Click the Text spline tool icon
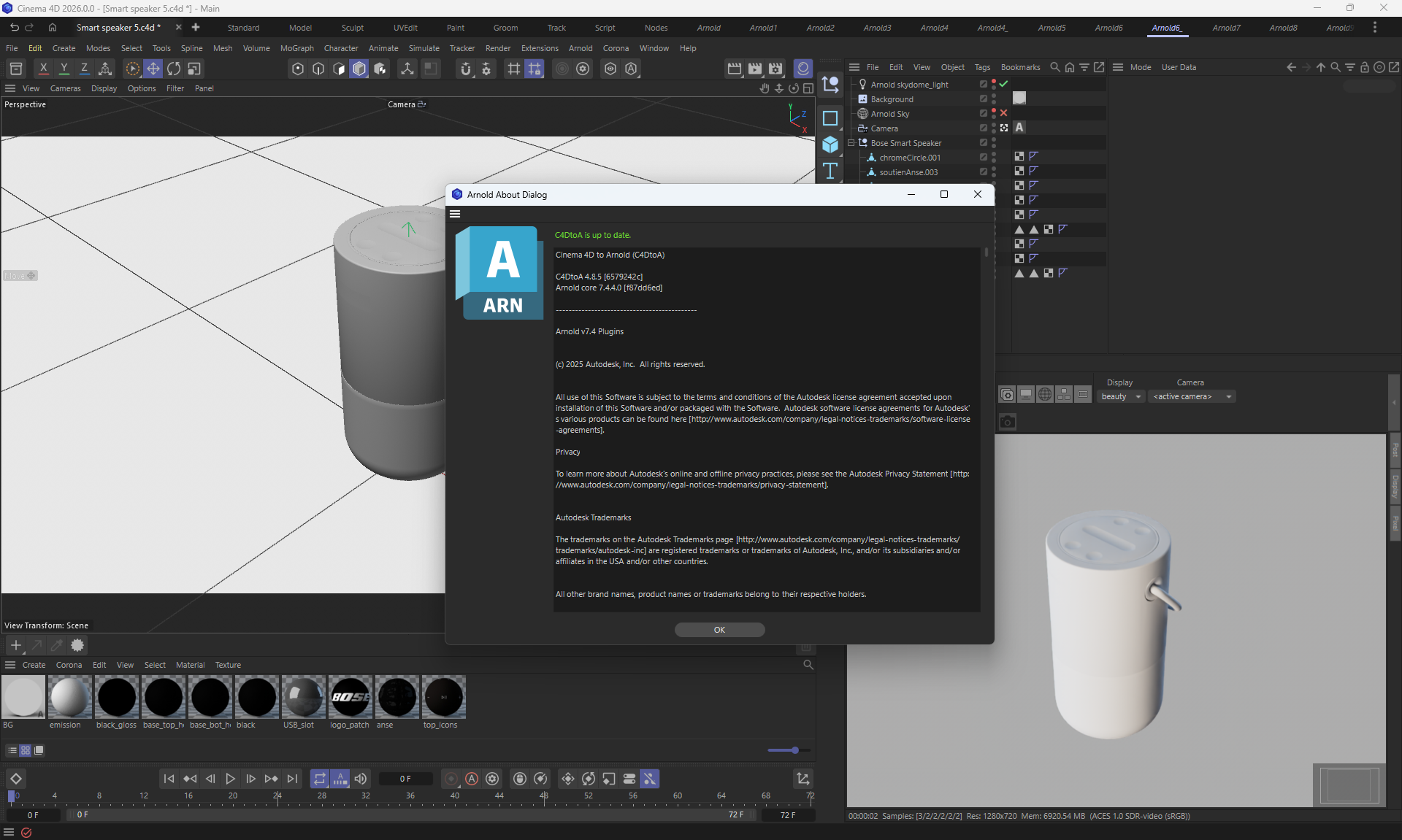The width and height of the screenshot is (1402, 840). pos(830,172)
